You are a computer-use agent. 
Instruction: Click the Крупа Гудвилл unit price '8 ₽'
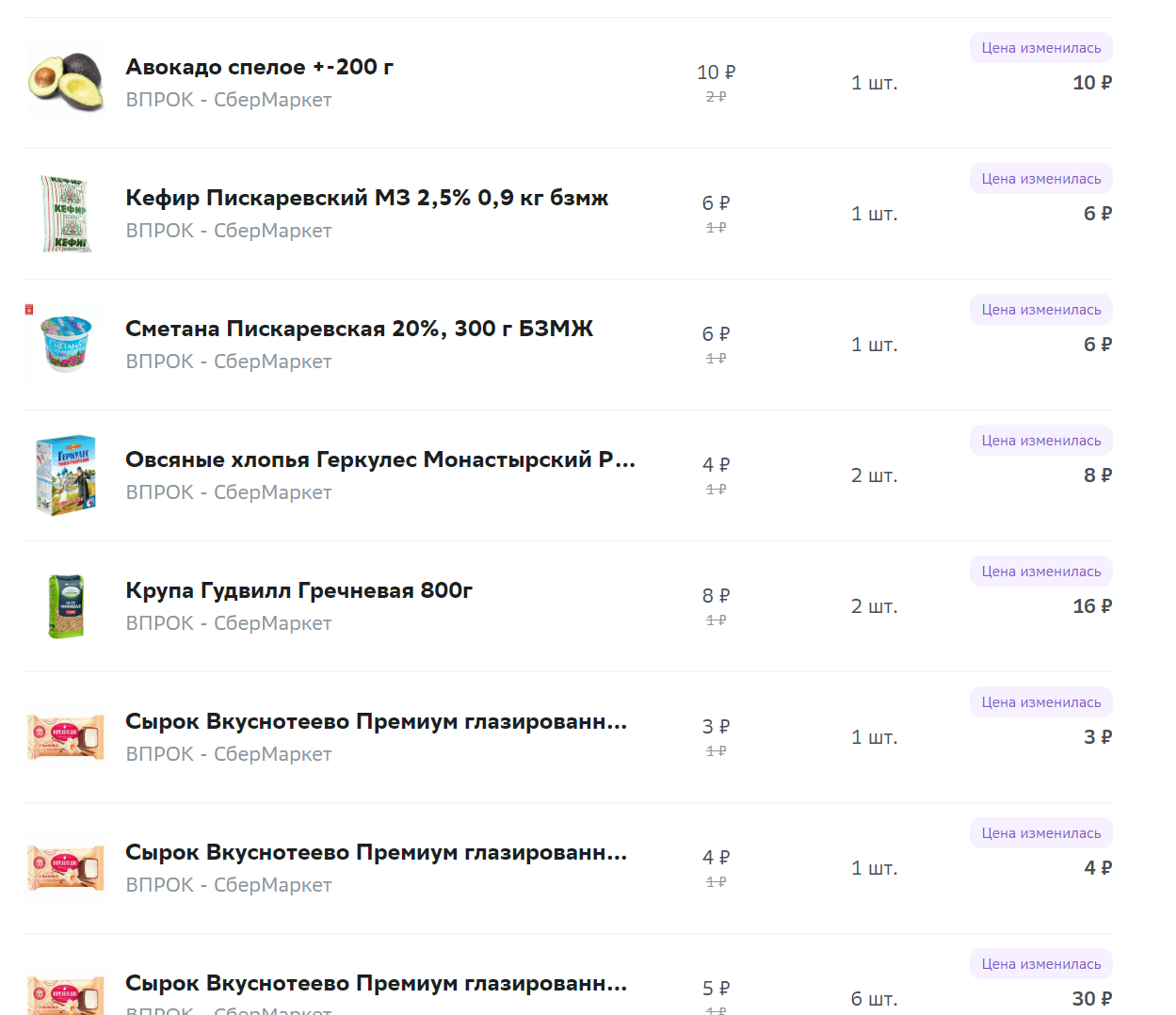pos(717,596)
